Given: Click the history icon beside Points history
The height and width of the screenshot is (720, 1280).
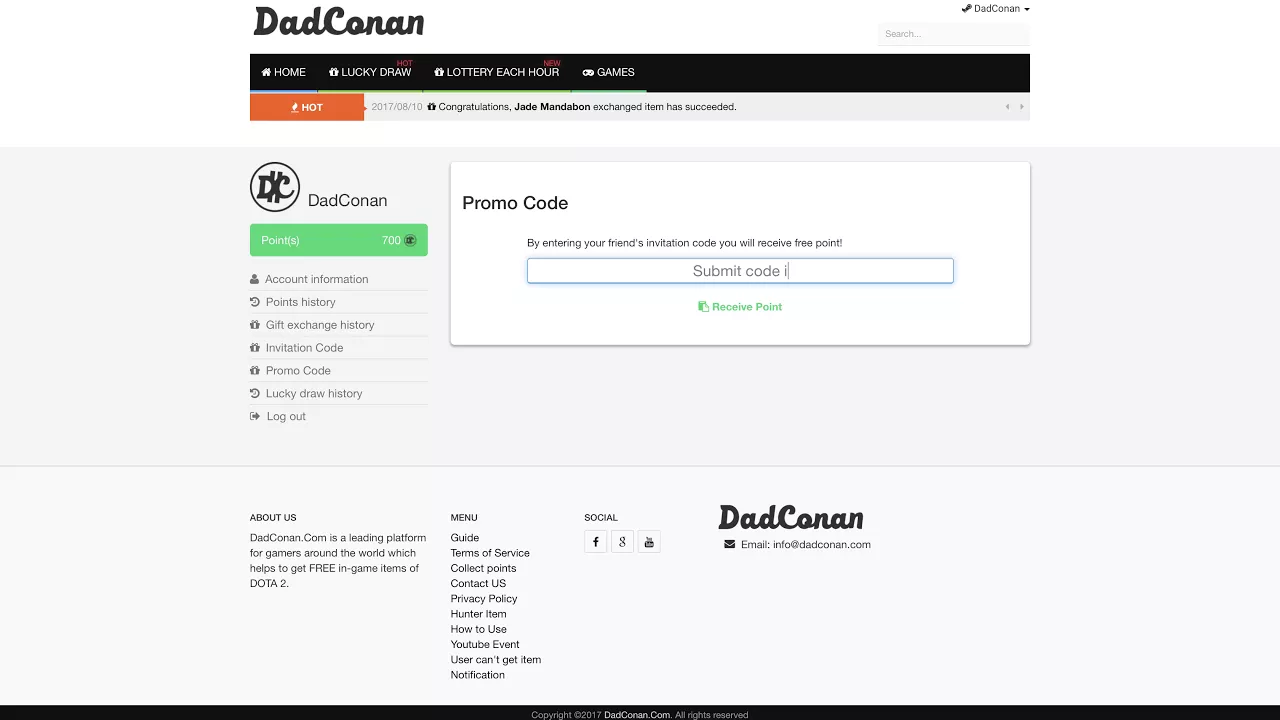Looking at the screenshot, I should click(x=255, y=302).
